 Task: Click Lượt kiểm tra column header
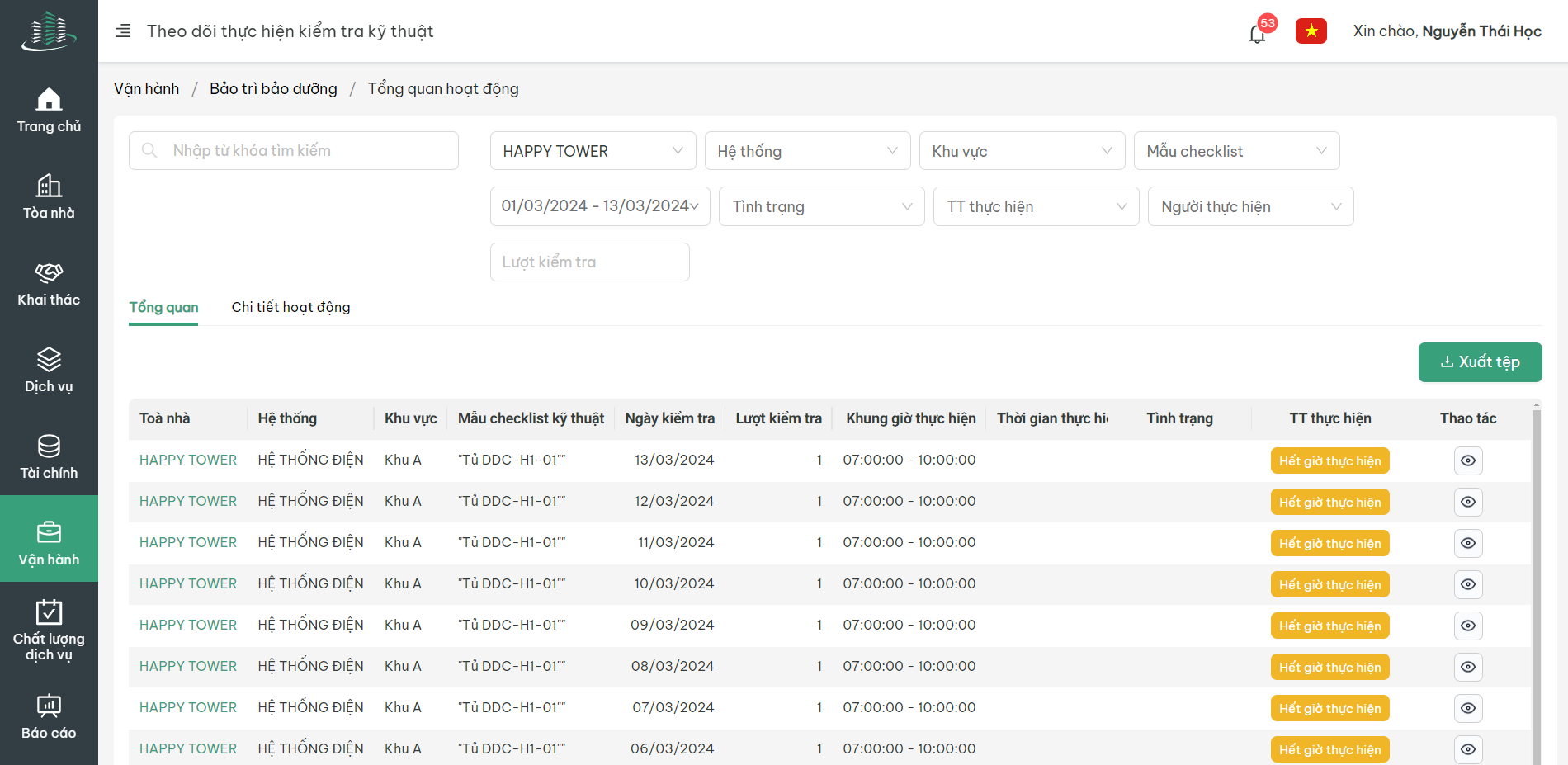point(779,418)
